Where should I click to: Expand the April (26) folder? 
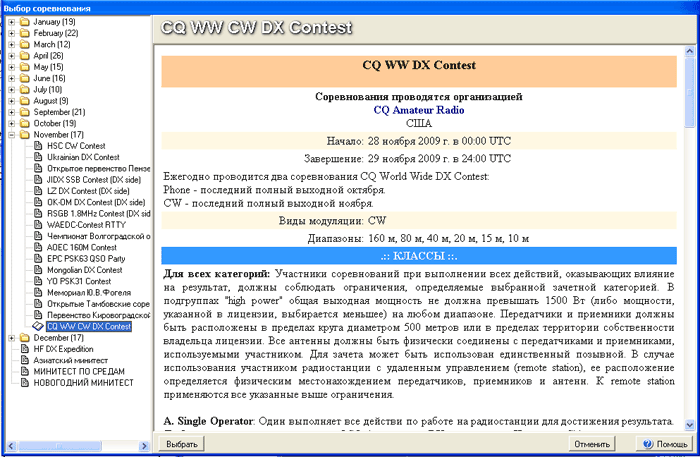12,56
